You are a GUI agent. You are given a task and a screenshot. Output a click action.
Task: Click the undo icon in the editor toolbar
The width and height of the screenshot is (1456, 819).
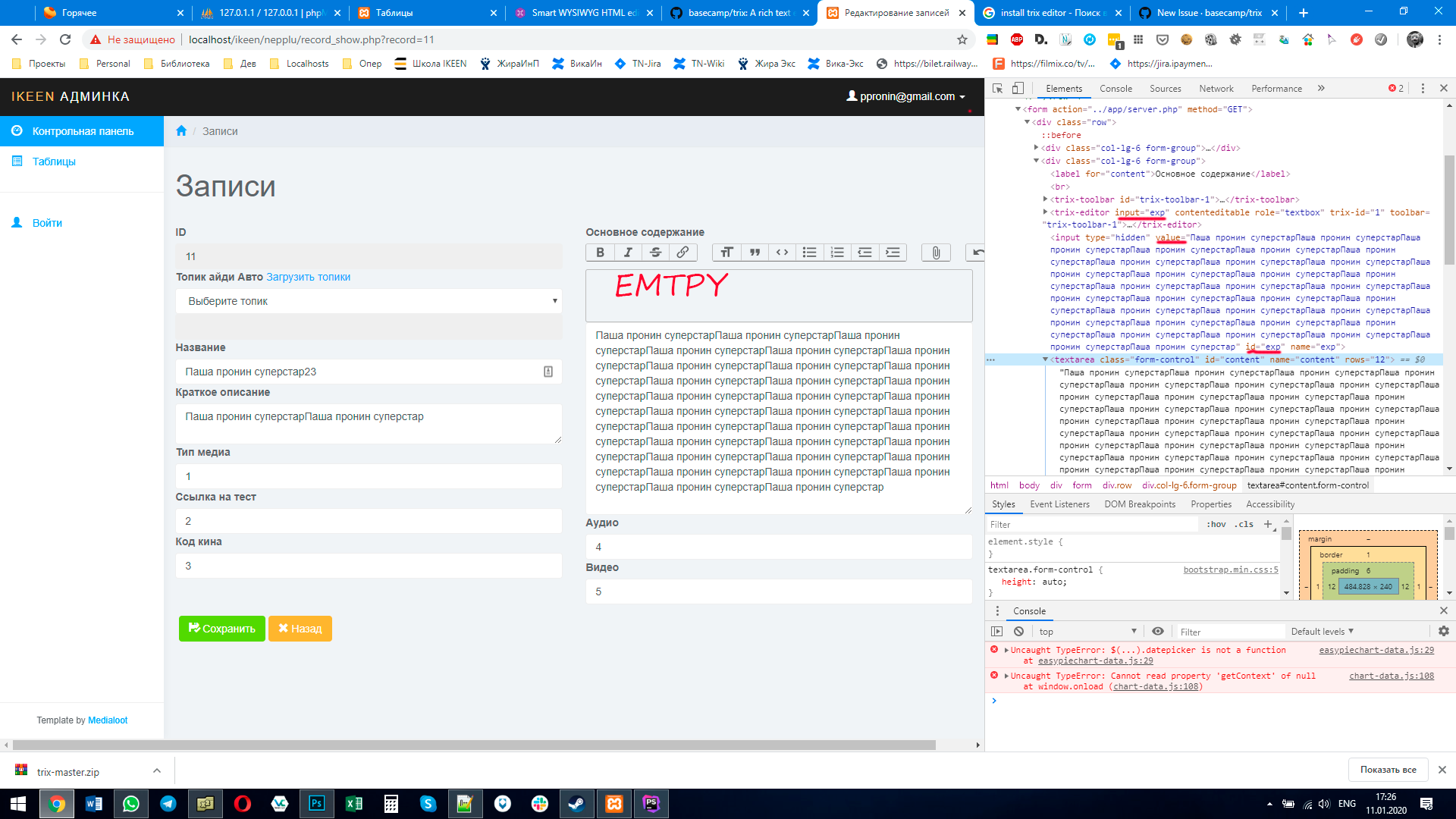pyautogui.click(x=977, y=253)
